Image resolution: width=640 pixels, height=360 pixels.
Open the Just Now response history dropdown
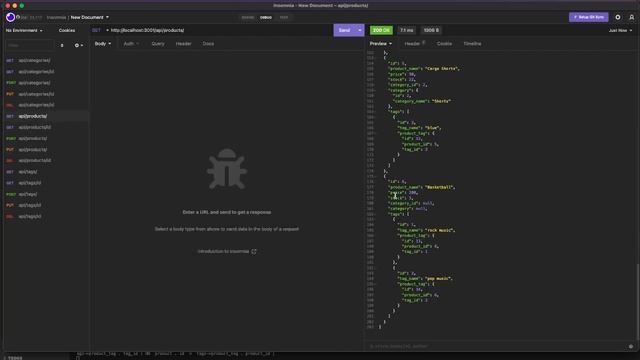(620, 30)
